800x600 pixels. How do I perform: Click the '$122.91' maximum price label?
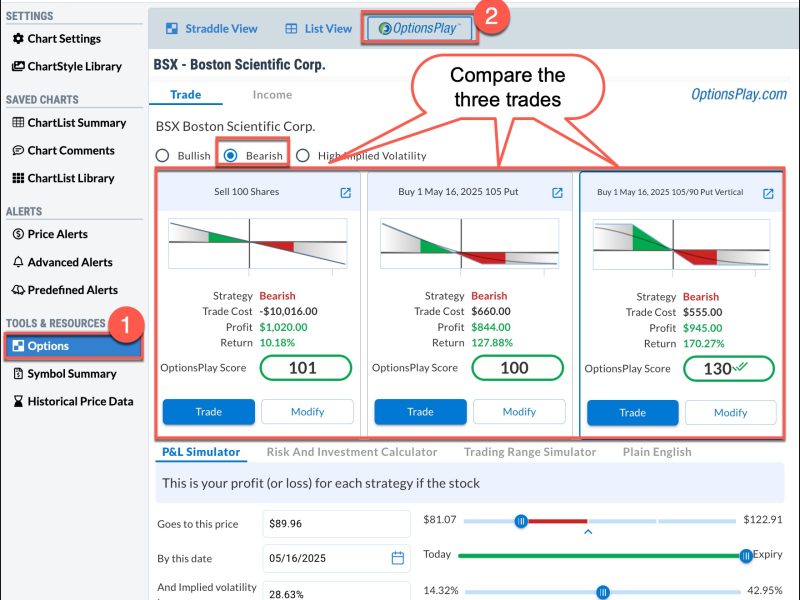pyautogui.click(x=763, y=519)
